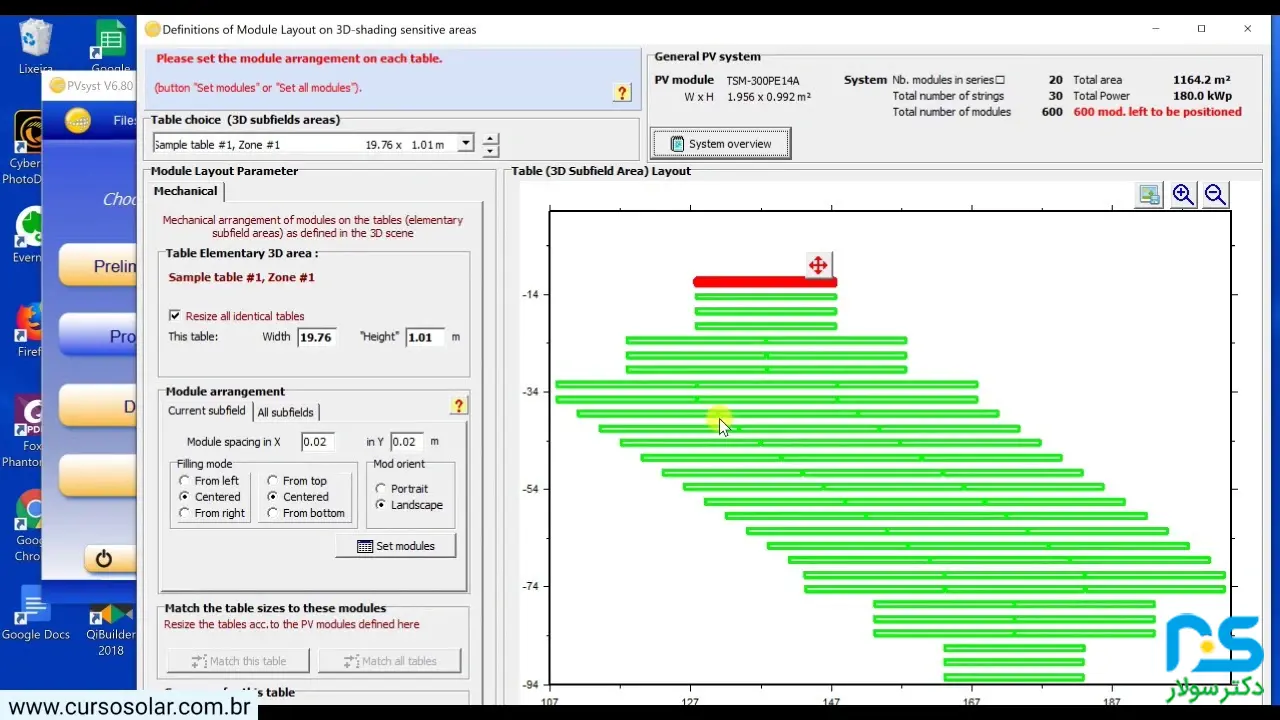Toggle Resize all identical tables checkbox

click(175, 316)
